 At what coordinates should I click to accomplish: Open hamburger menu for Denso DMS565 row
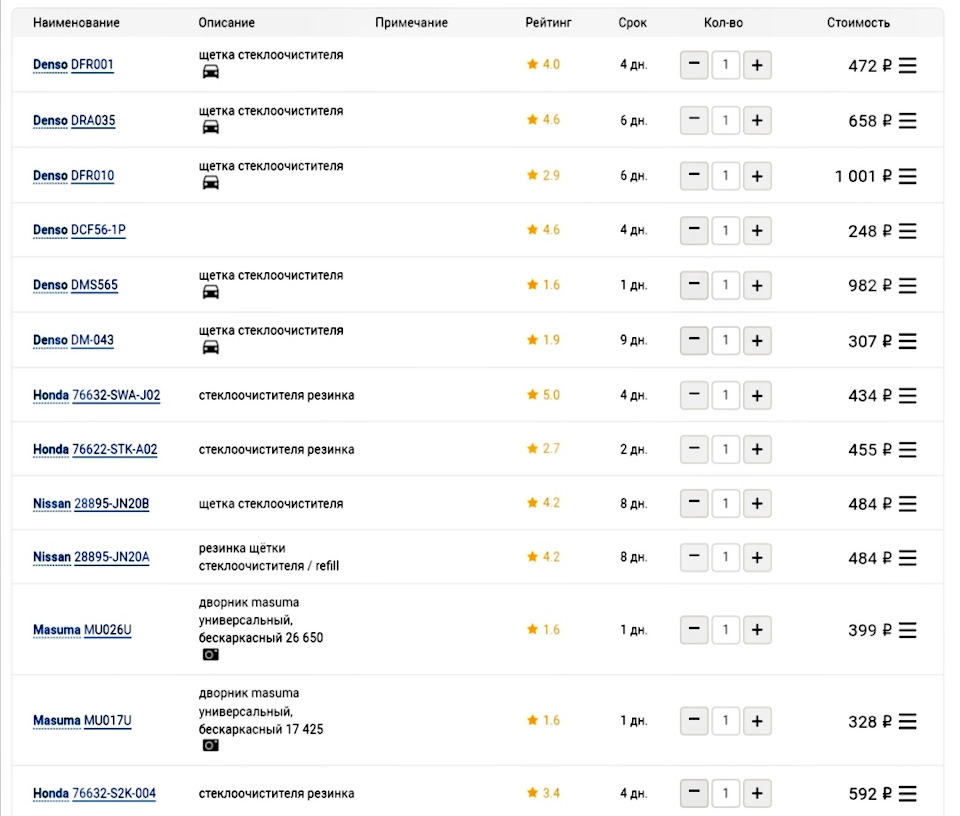[907, 285]
